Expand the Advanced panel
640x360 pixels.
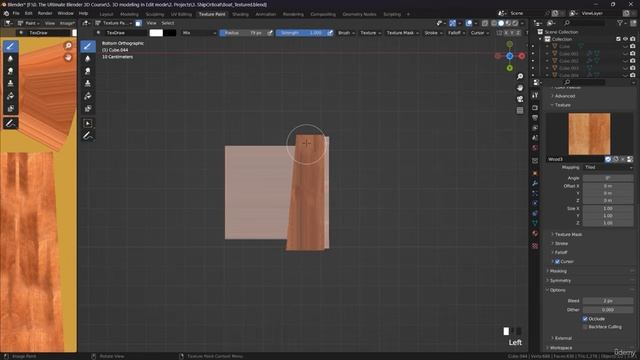point(564,96)
